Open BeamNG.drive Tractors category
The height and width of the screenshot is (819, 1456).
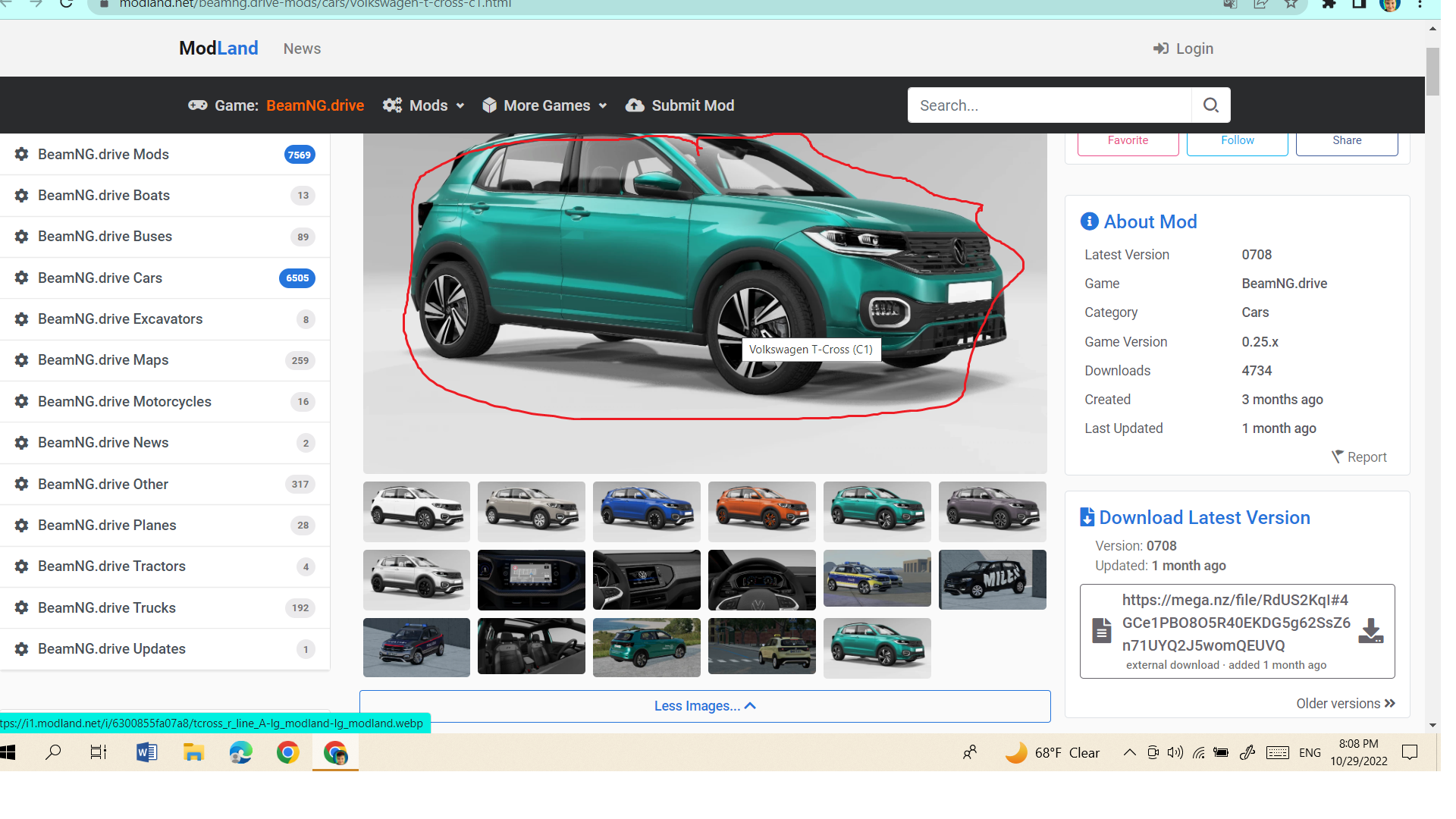pyautogui.click(x=165, y=566)
